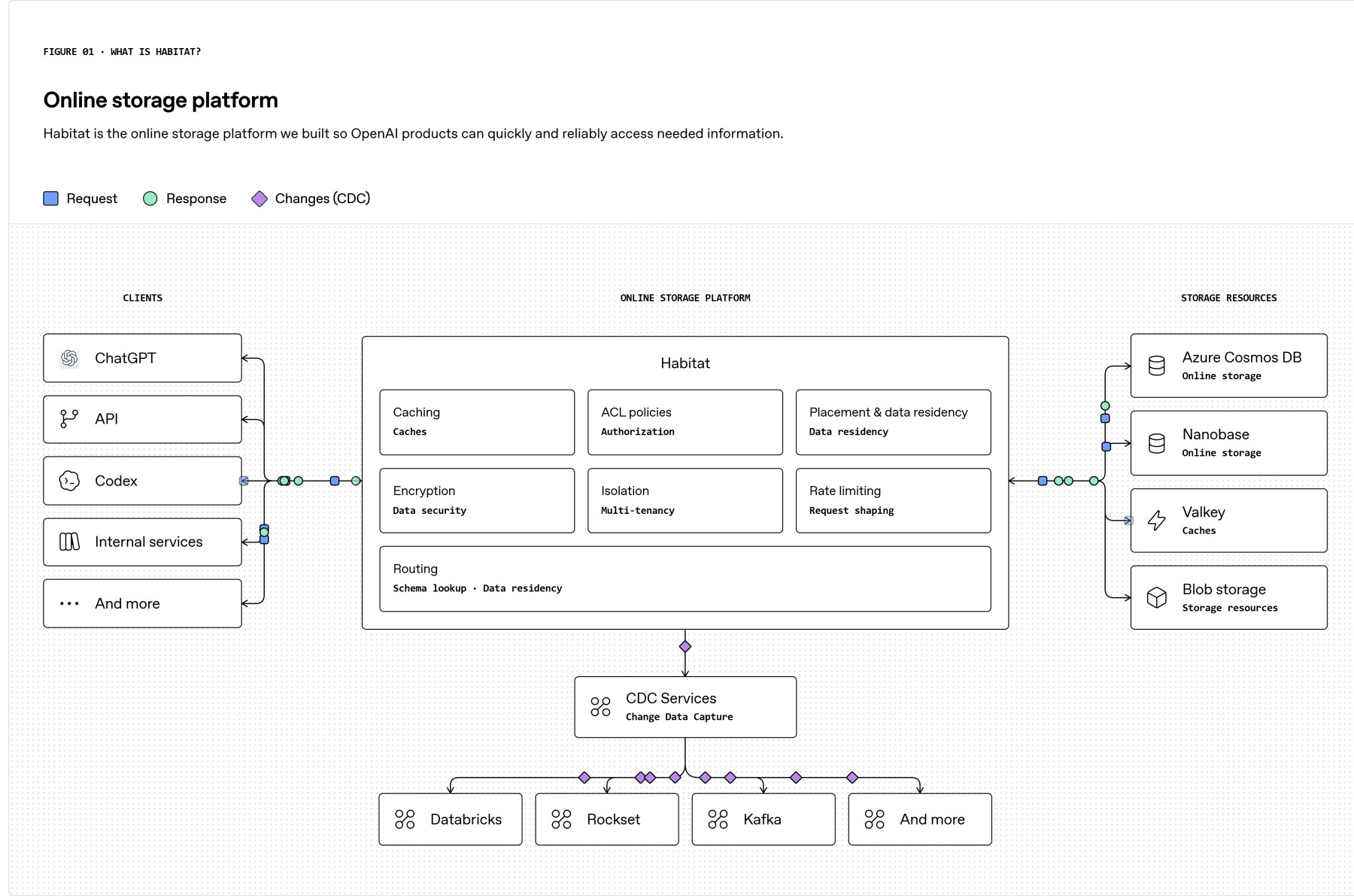
Task: Click the purple Changes (CDC) legend diamond
Action: [x=260, y=199]
